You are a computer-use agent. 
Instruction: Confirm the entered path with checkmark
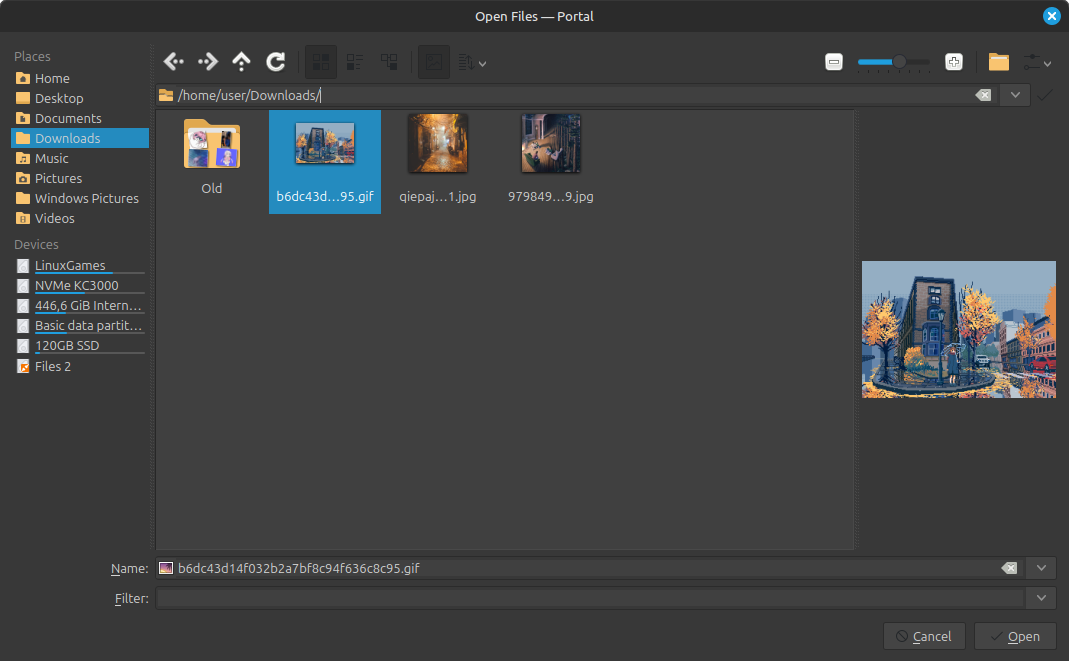click(1044, 95)
